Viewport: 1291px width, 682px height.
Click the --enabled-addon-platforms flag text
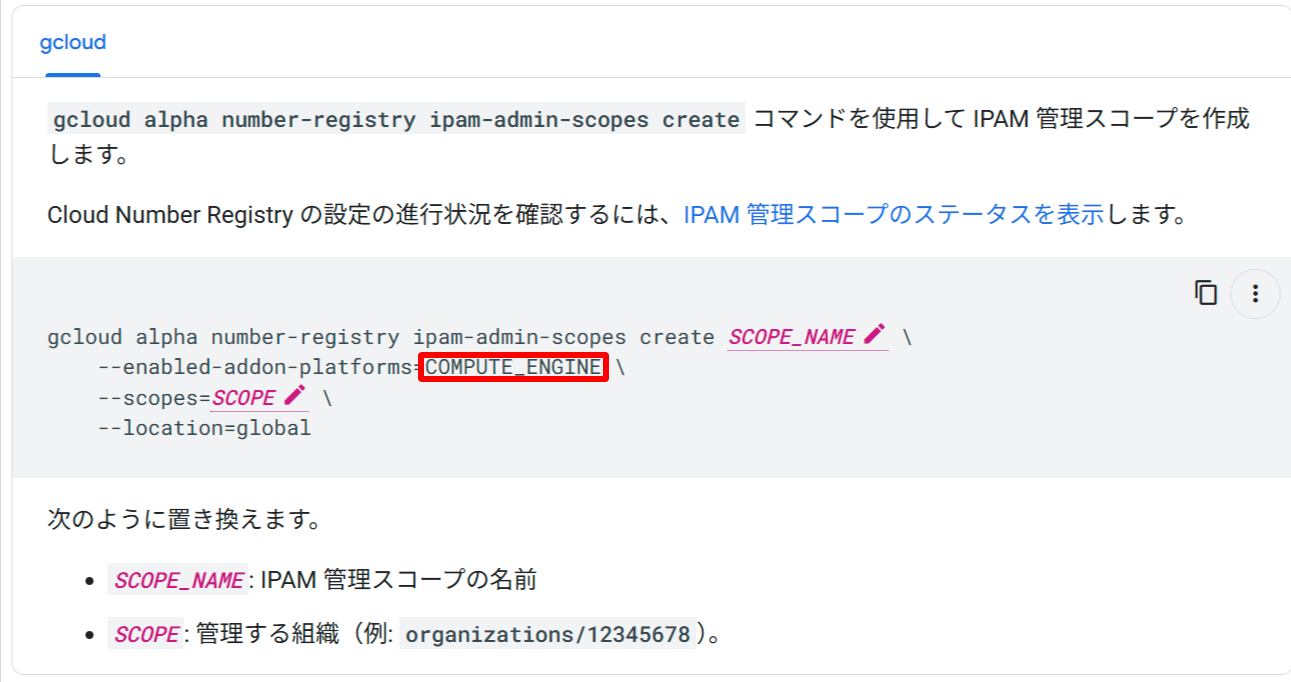pos(255,368)
